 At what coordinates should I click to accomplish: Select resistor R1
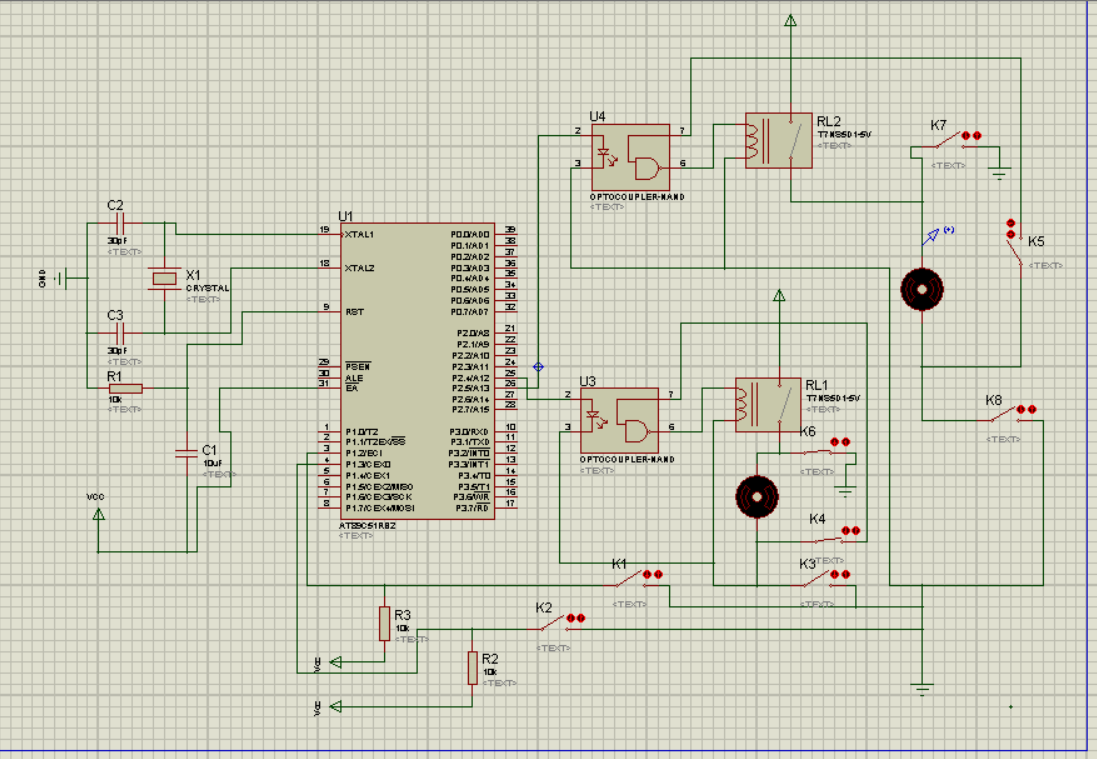click(126, 388)
